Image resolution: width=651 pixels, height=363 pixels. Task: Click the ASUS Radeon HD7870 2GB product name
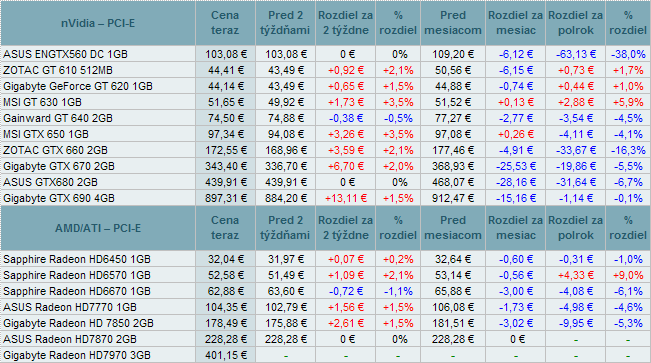(x=70, y=339)
